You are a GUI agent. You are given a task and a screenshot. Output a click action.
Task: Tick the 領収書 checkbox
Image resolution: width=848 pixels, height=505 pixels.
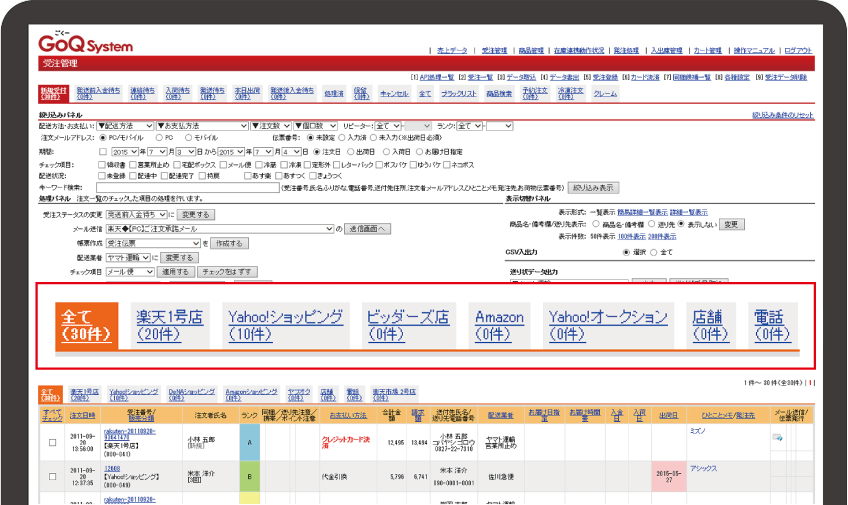[102, 165]
